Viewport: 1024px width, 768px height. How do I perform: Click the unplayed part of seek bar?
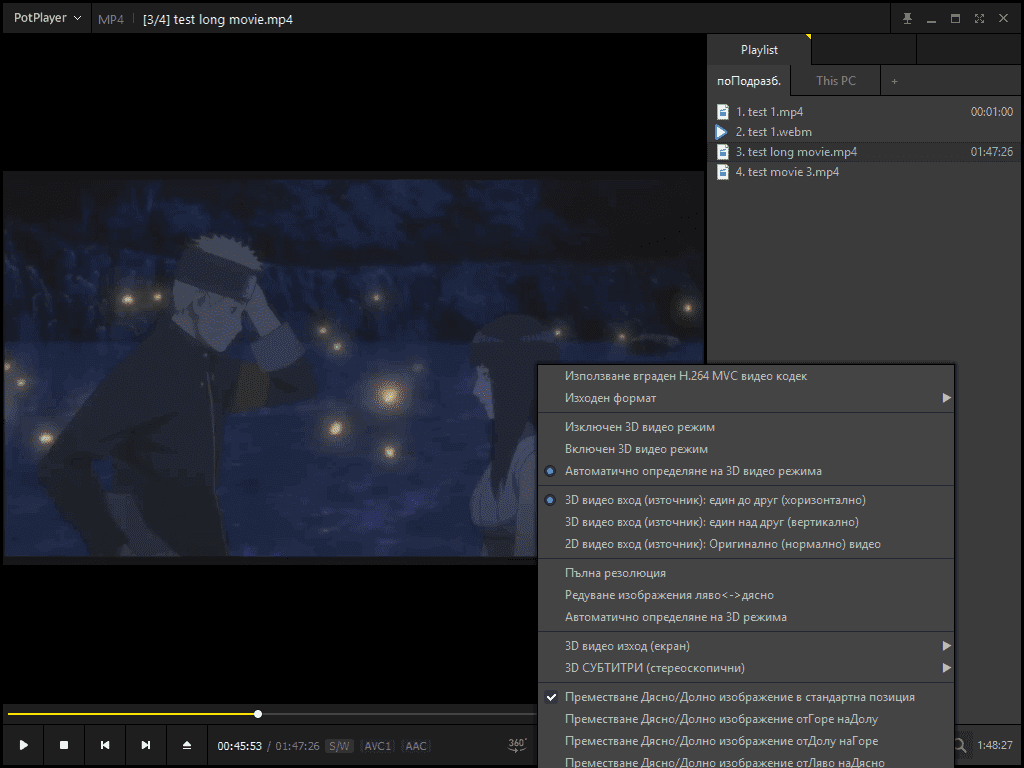pos(398,714)
